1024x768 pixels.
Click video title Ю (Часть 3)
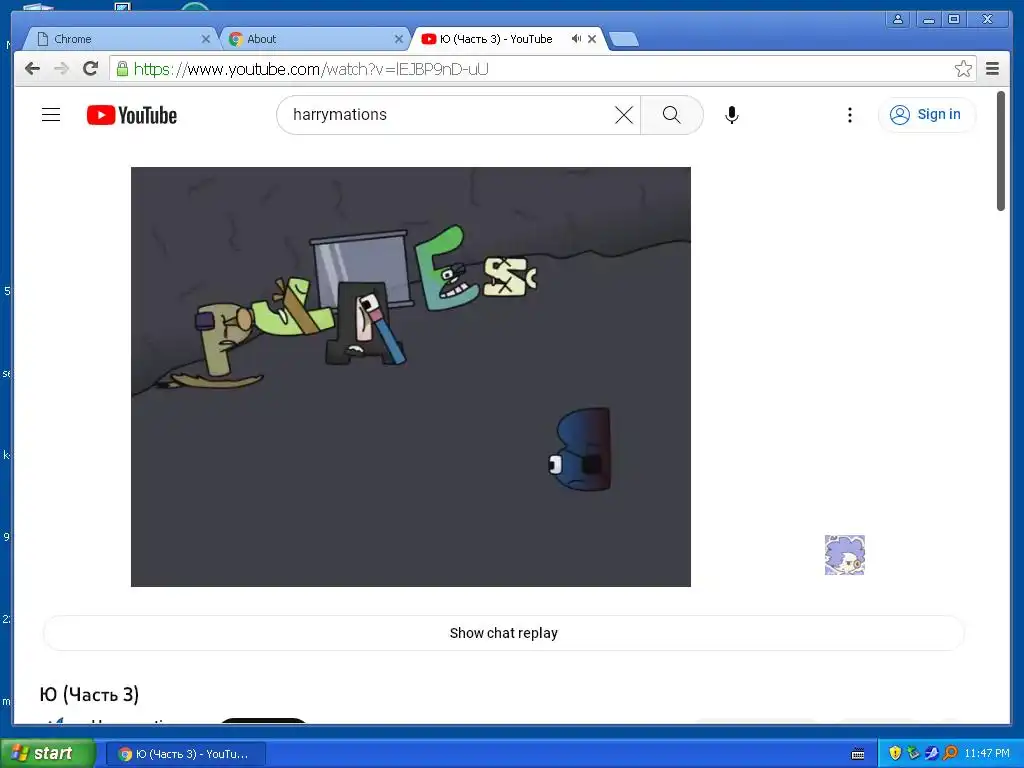point(89,694)
